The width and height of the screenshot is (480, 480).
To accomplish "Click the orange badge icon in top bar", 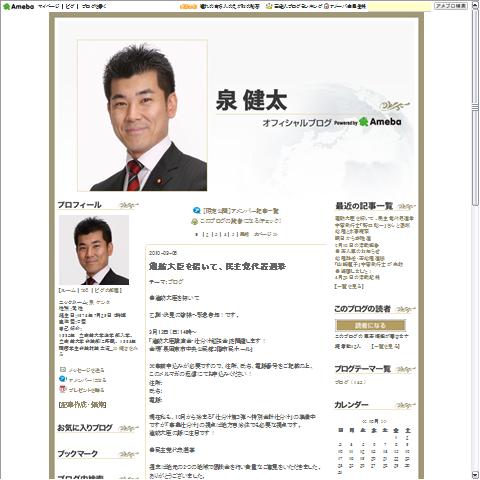I will (188, 6).
